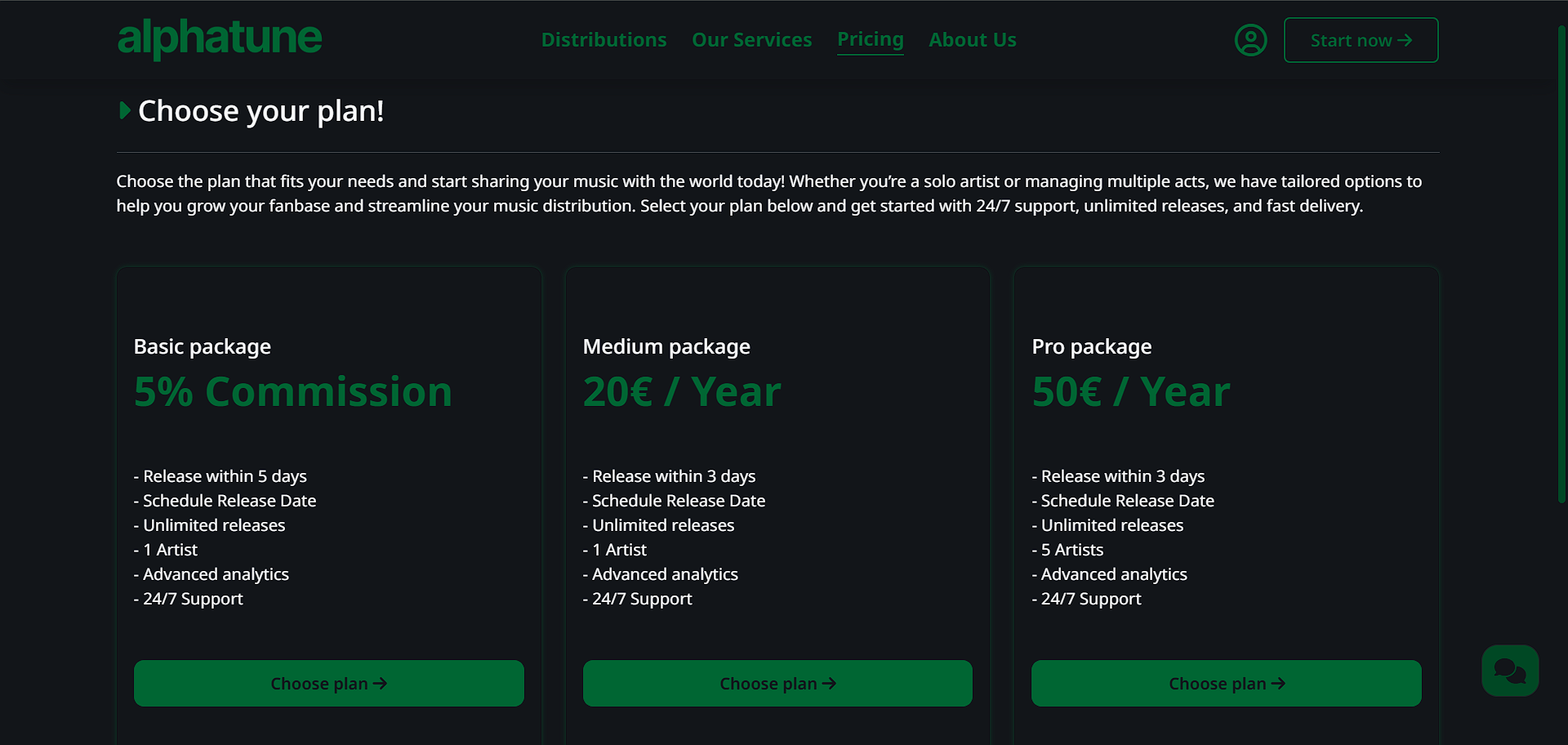Click the 20€ / Year price

pos(681,392)
